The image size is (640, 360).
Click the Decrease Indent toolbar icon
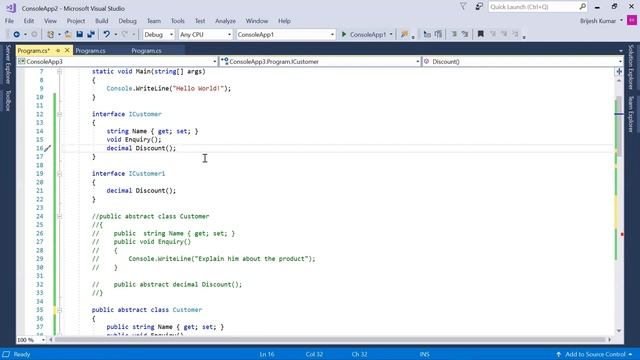click(427, 35)
